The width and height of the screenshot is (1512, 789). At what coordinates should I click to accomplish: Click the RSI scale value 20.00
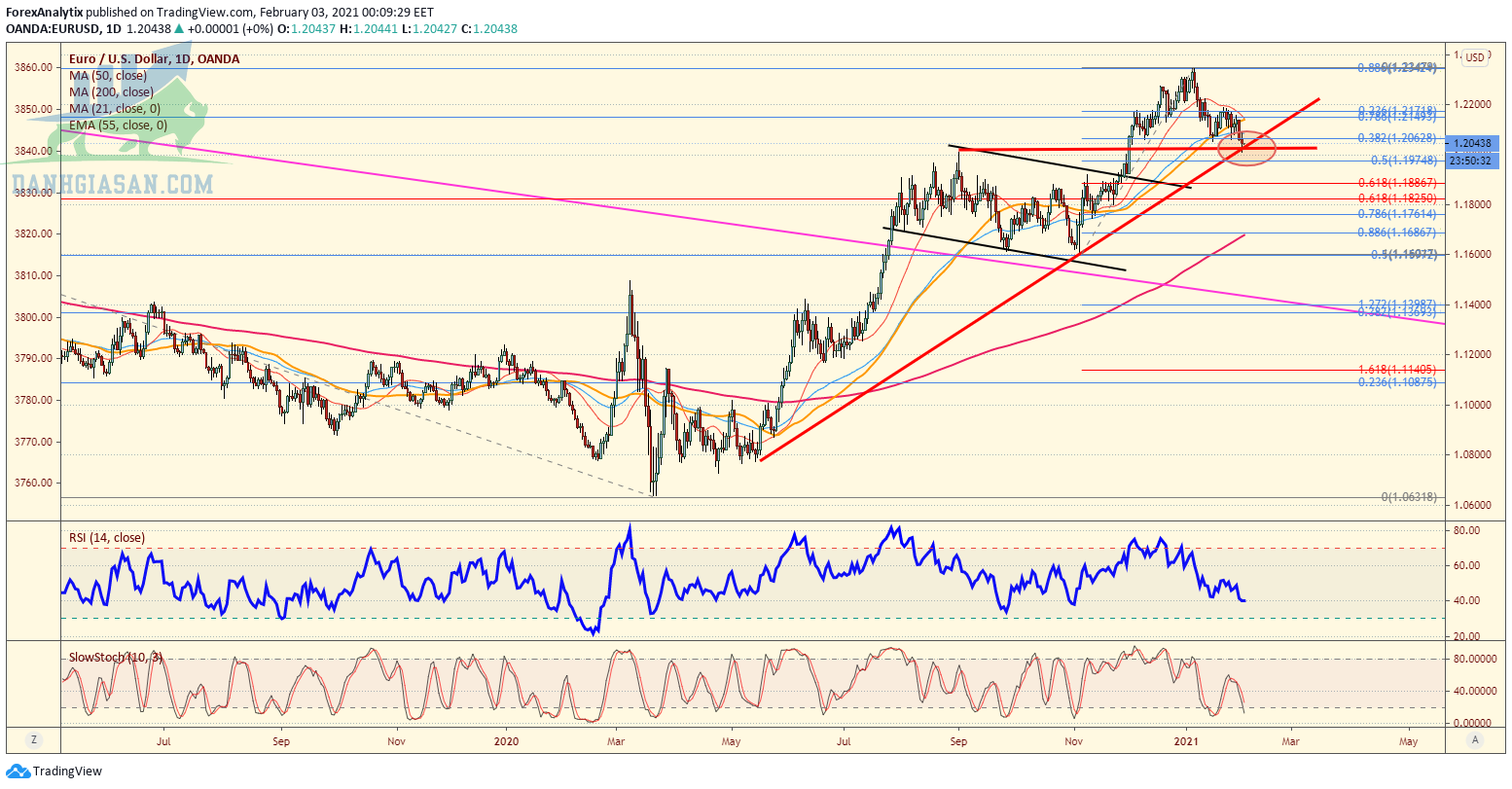click(x=1468, y=636)
